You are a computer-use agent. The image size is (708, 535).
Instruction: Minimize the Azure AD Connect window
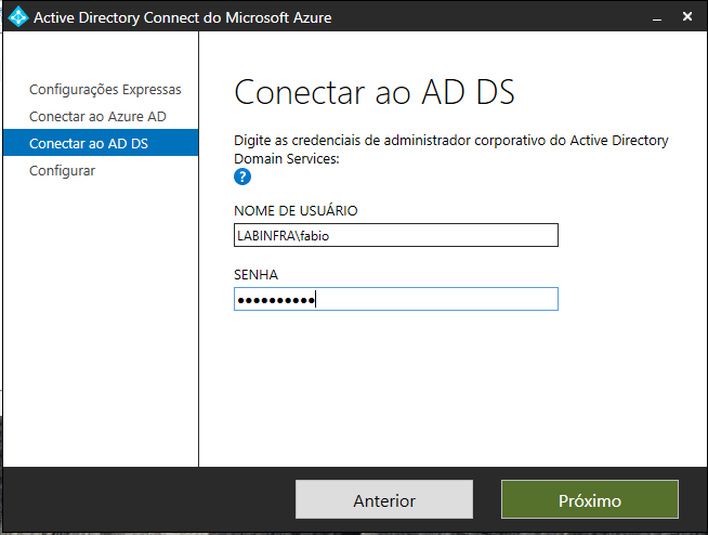tap(657, 18)
